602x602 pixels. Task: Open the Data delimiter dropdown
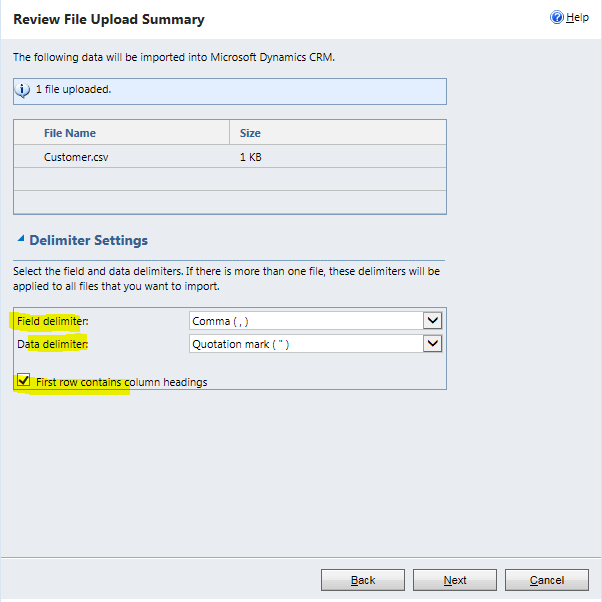pyautogui.click(x=306, y=343)
